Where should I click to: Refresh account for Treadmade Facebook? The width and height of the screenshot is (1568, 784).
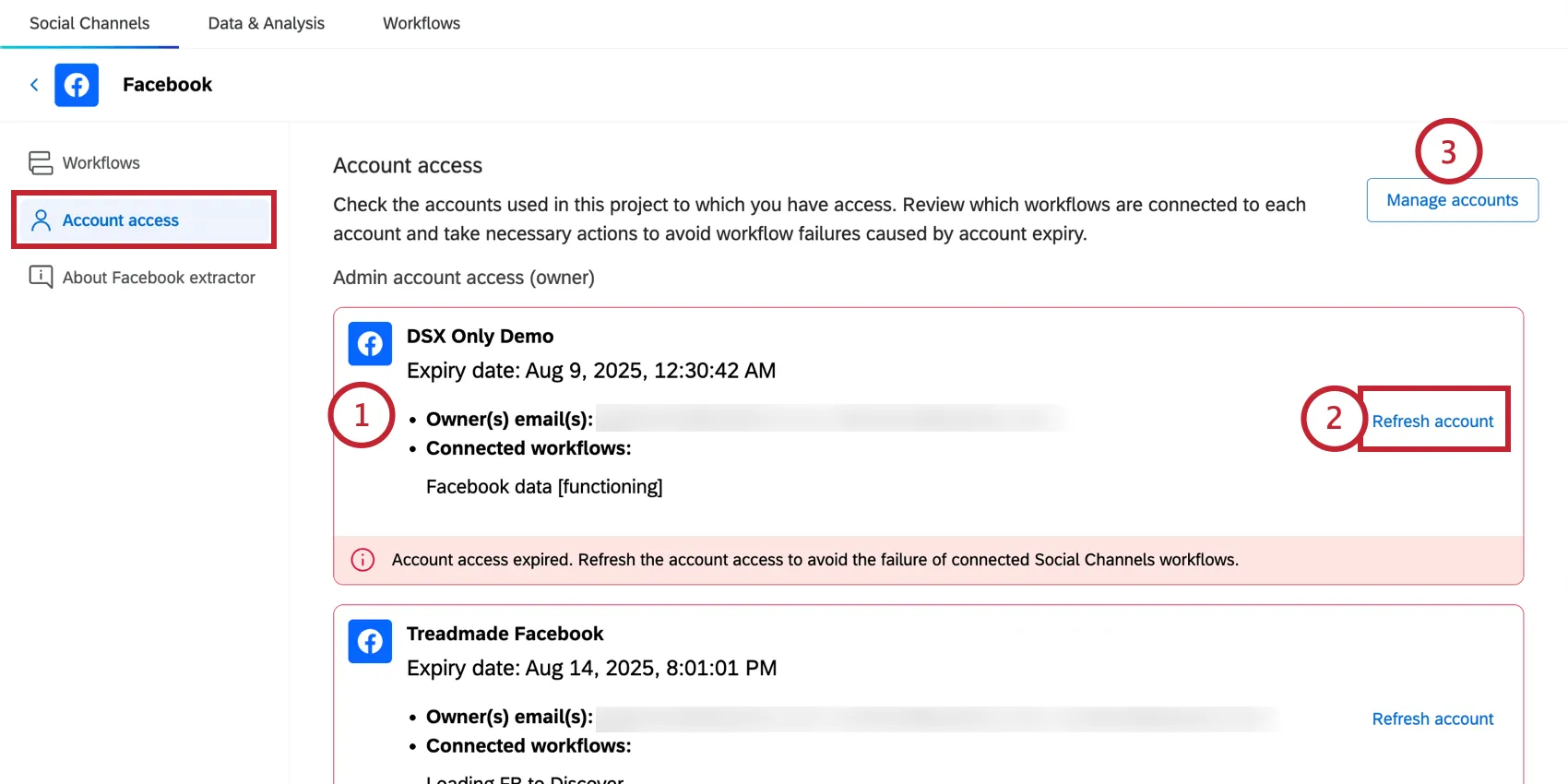click(1432, 719)
